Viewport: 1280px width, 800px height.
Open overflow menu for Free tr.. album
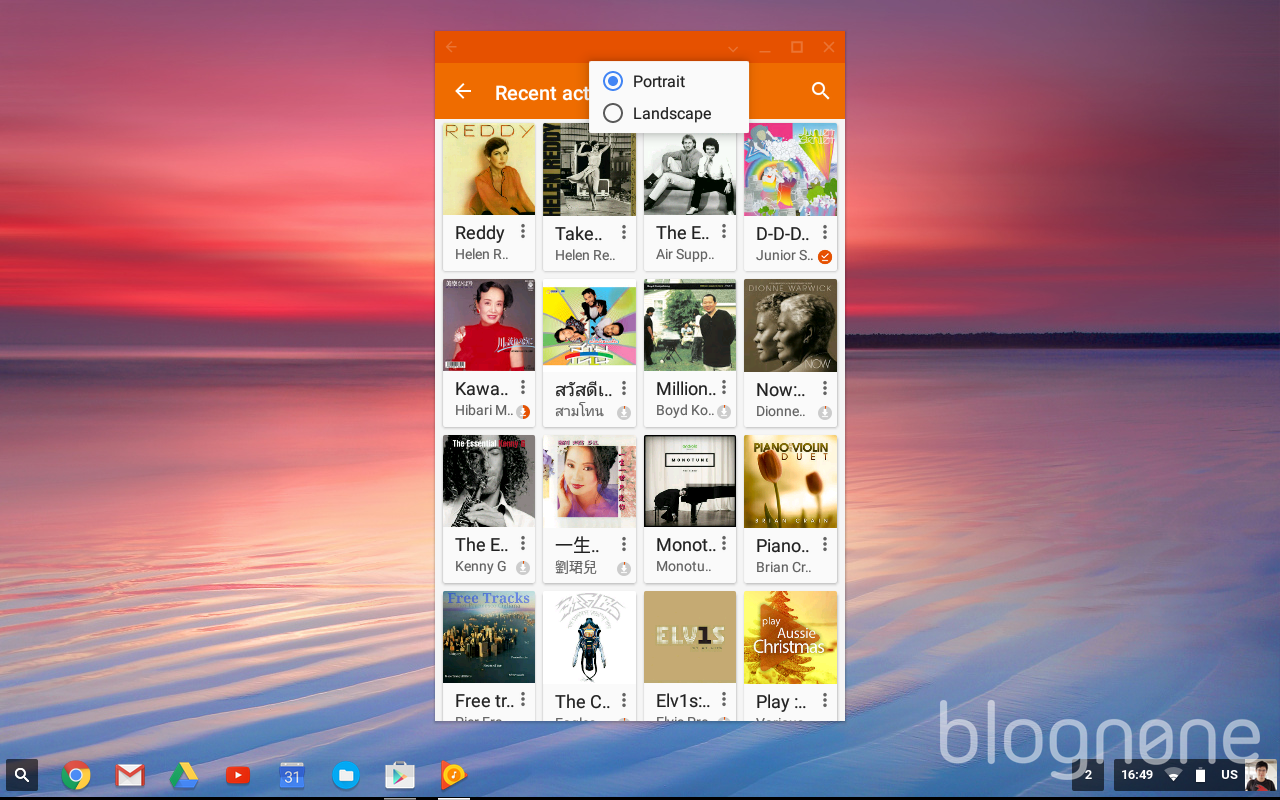point(523,700)
